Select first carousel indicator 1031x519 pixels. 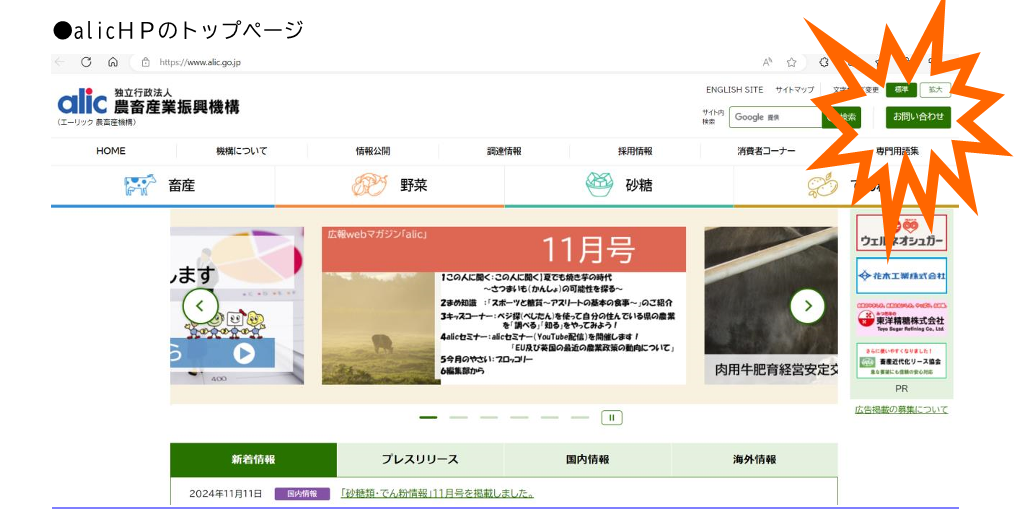[x=428, y=418]
